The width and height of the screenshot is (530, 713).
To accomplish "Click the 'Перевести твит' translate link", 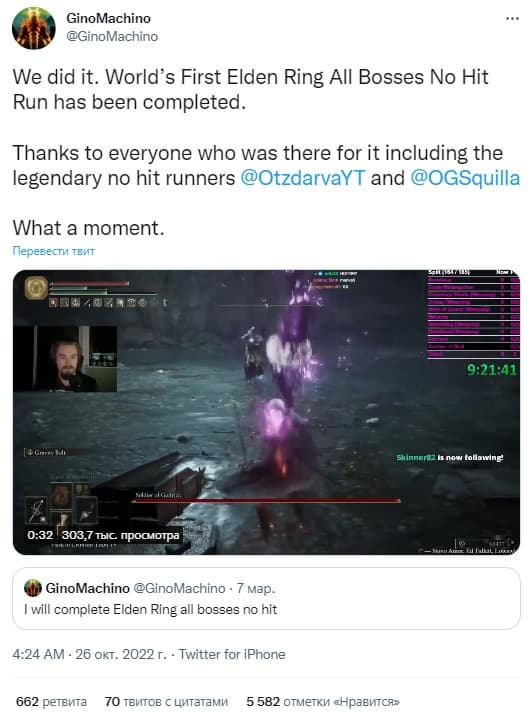I will [x=54, y=251].
